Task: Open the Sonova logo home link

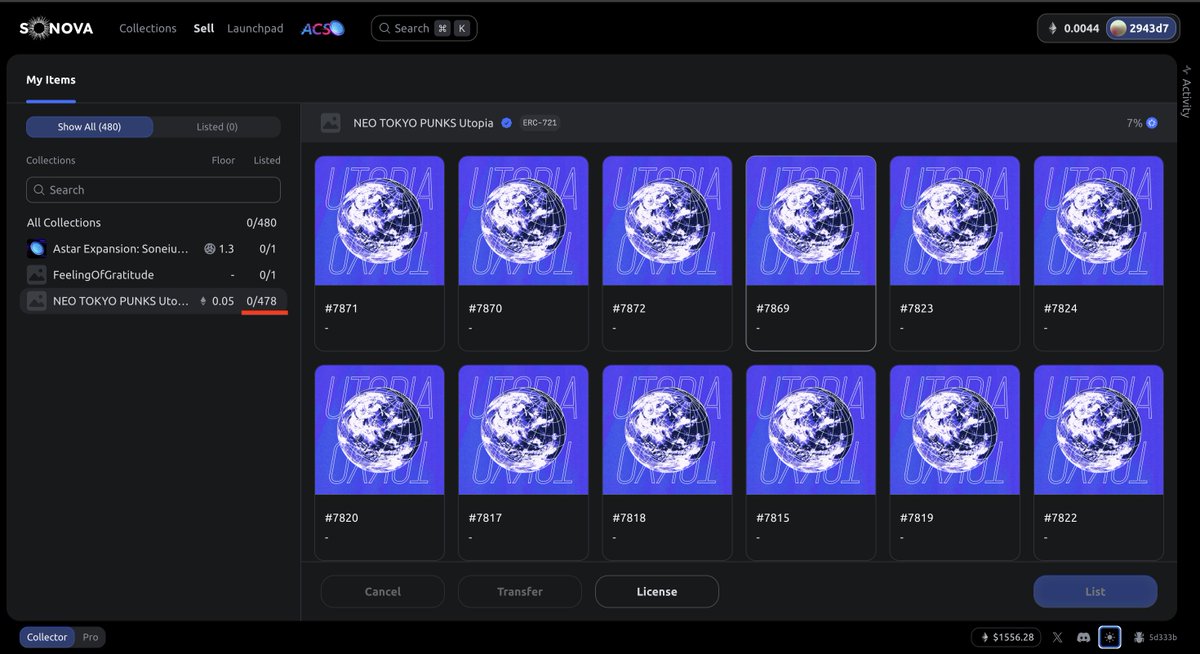Action: (x=57, y=28)
